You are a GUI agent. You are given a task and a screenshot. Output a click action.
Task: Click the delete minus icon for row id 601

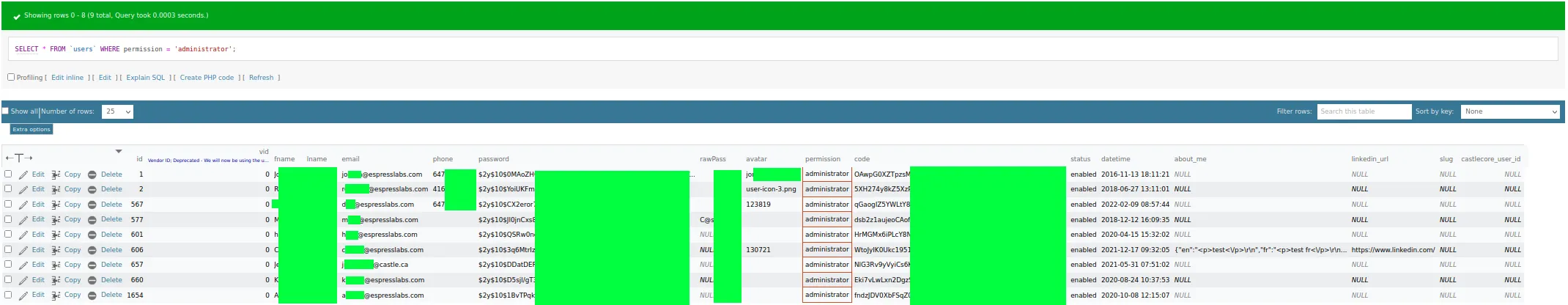tap(92, 235)
